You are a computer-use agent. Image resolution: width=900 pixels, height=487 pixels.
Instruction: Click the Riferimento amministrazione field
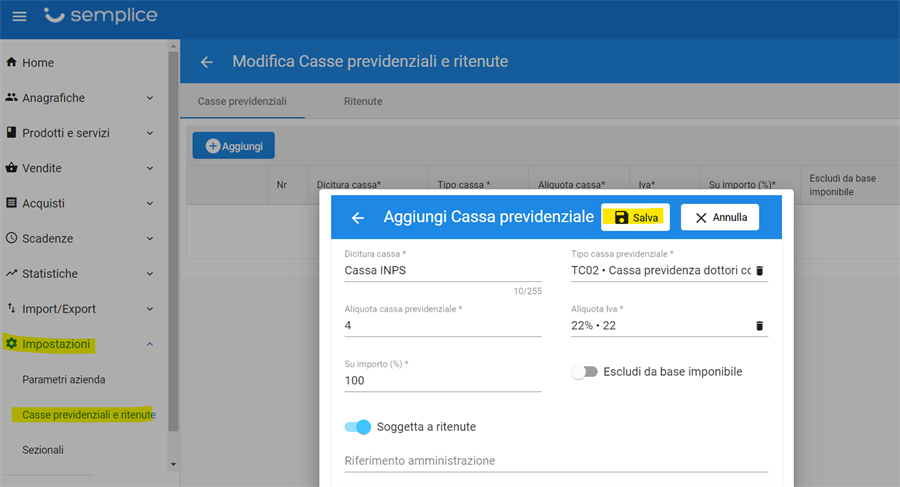[556, 461]
